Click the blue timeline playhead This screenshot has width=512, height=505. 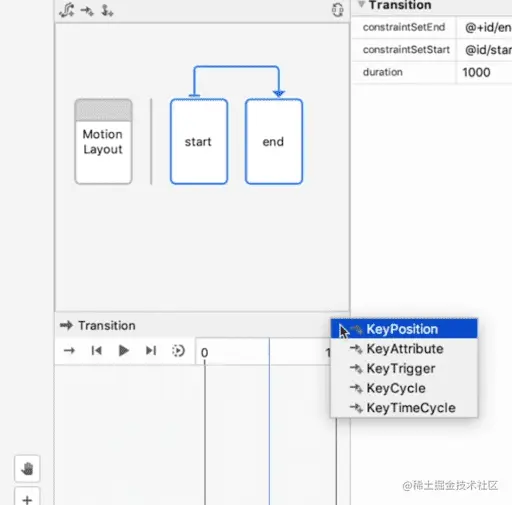click(269, 421)
